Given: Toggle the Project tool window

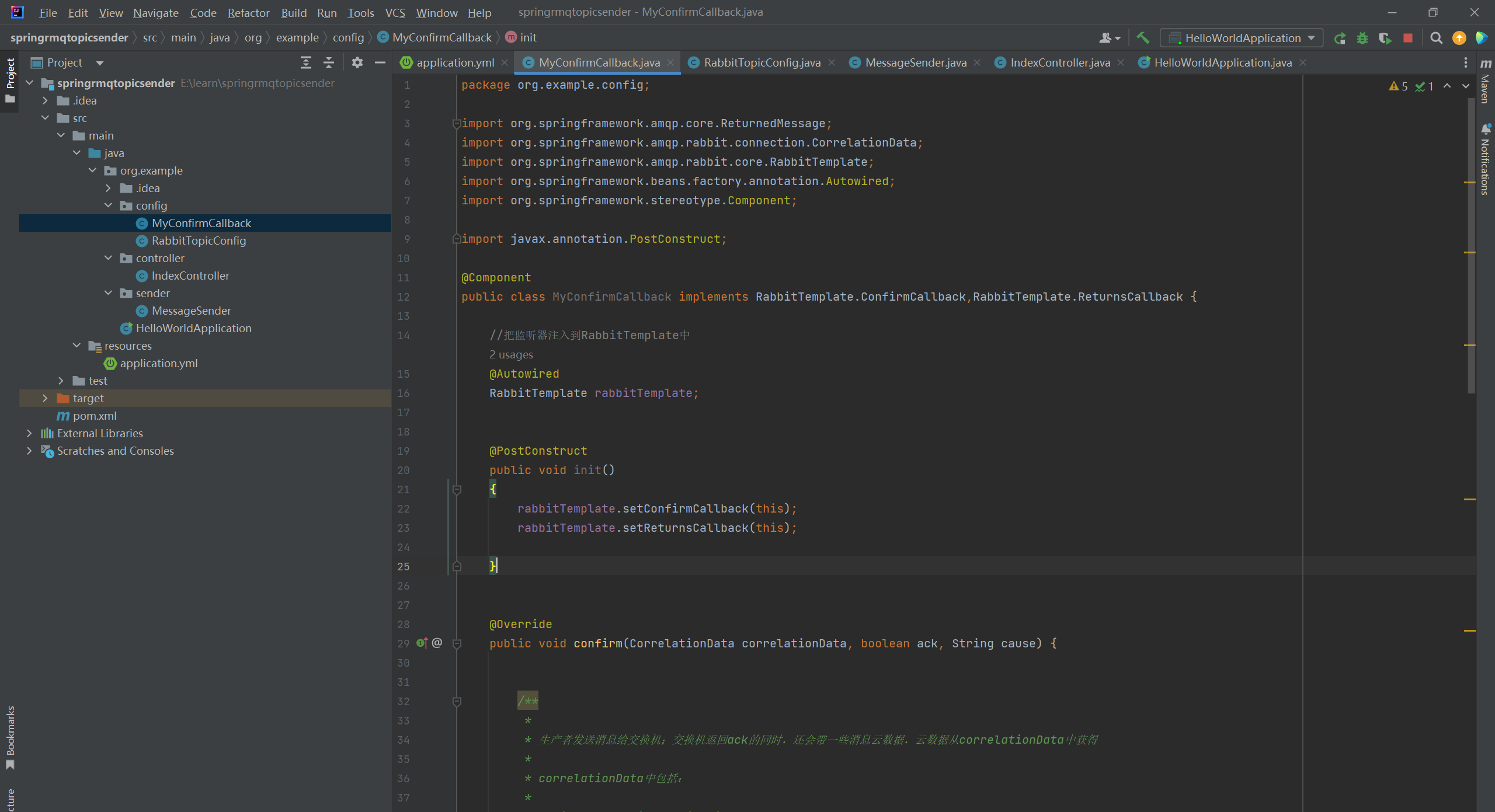Looking at the screenshot, I should pyautogui.click(x=10, y=79).
